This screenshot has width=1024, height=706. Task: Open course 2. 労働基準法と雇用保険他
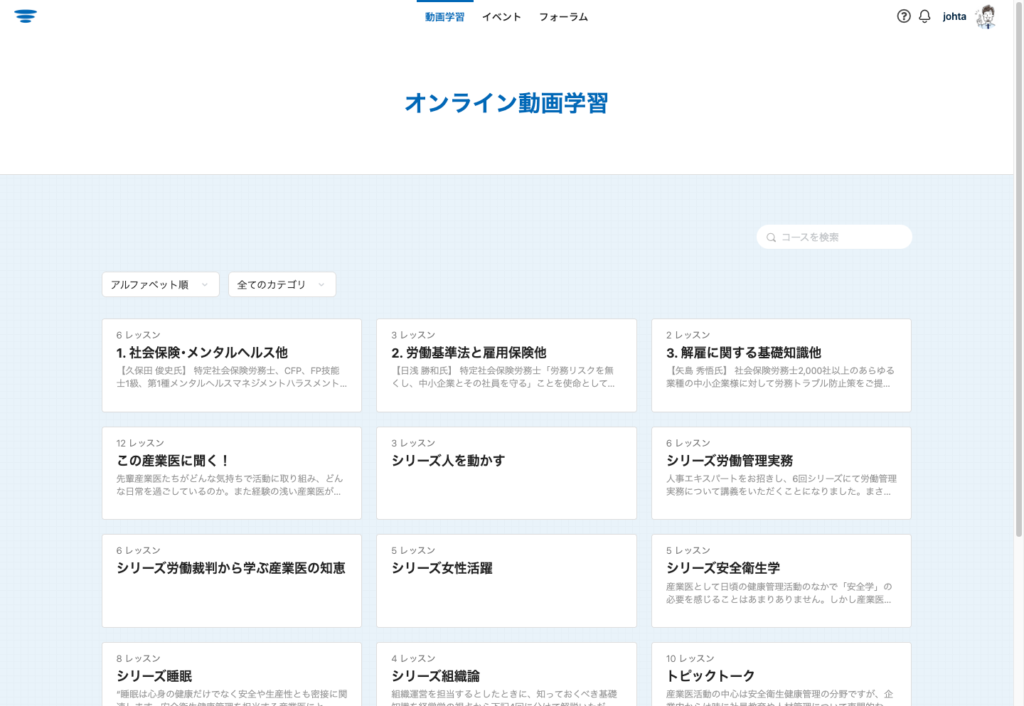pos(506,365)
